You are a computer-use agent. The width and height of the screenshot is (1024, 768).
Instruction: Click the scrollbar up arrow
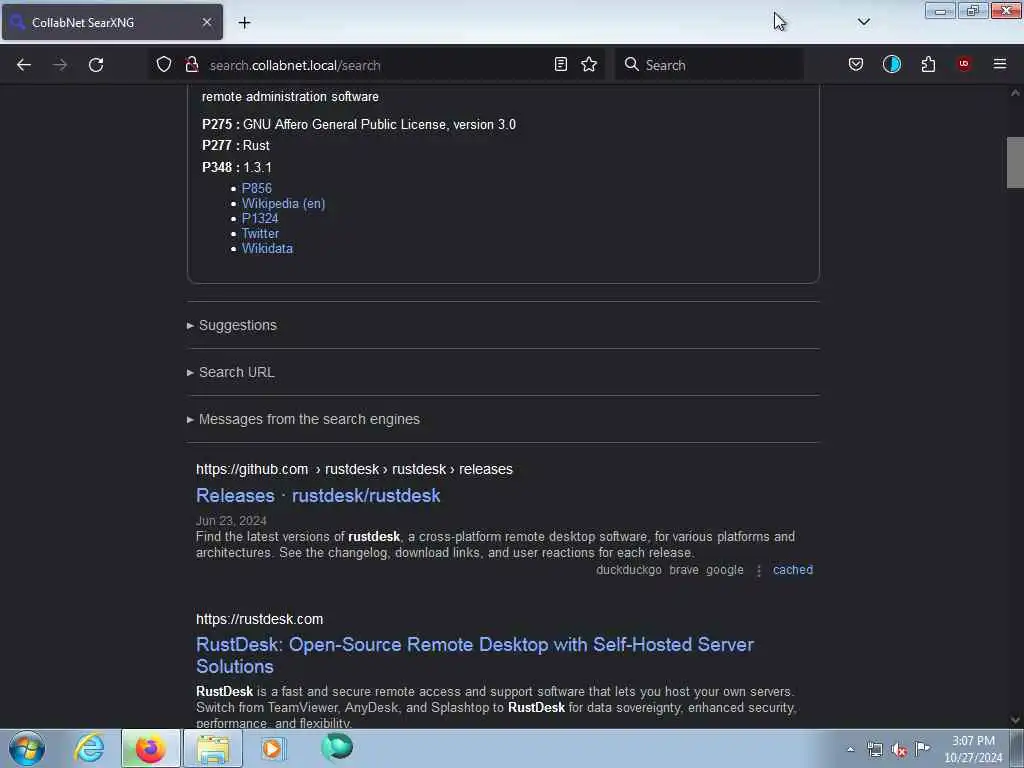(1014, 93)
